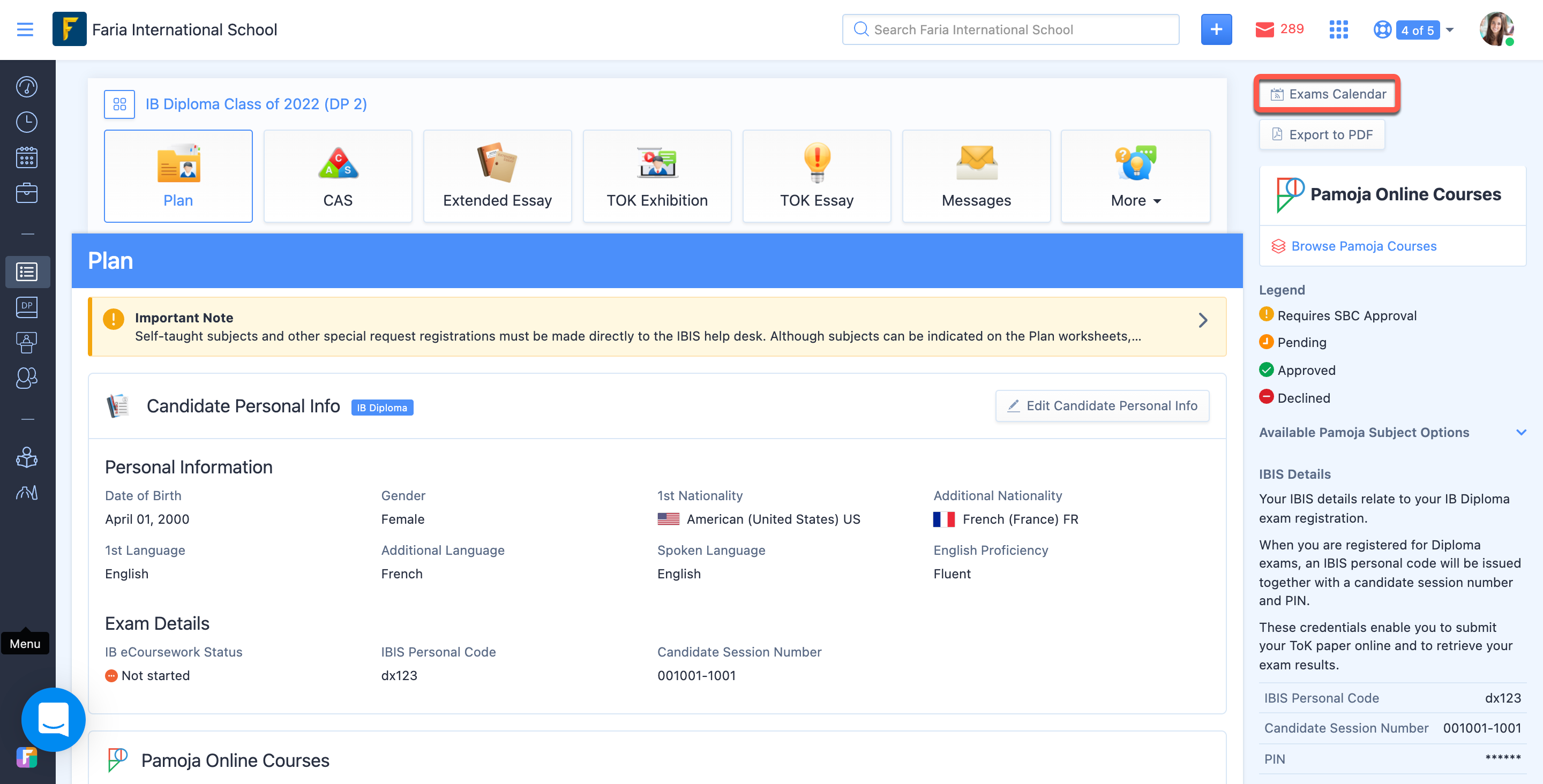The width and height of the screenshot is (1543, 784).
Task: Click Export to PDF button
Action: 1321,135
